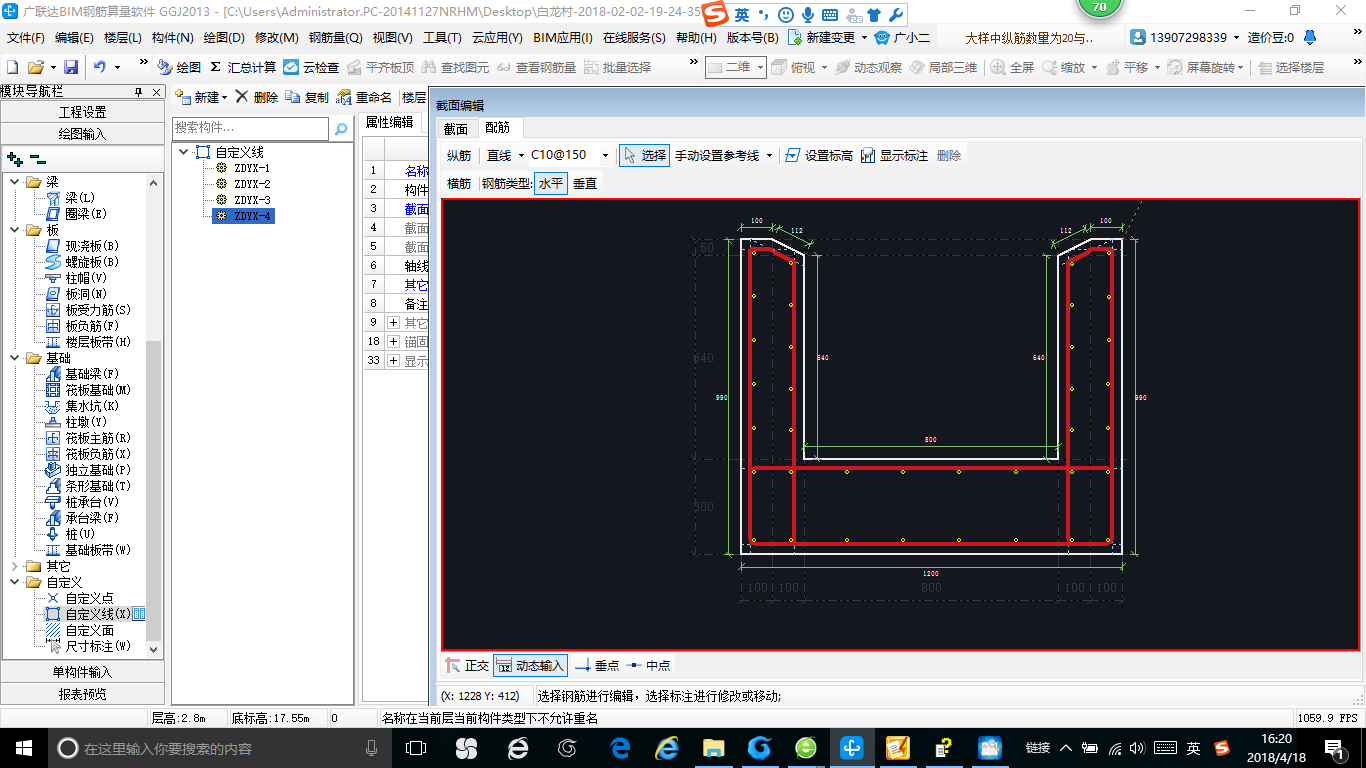Click 新建 in the component list toolbar
This screenshot has width=1366, height=768.
coord(201,97)
